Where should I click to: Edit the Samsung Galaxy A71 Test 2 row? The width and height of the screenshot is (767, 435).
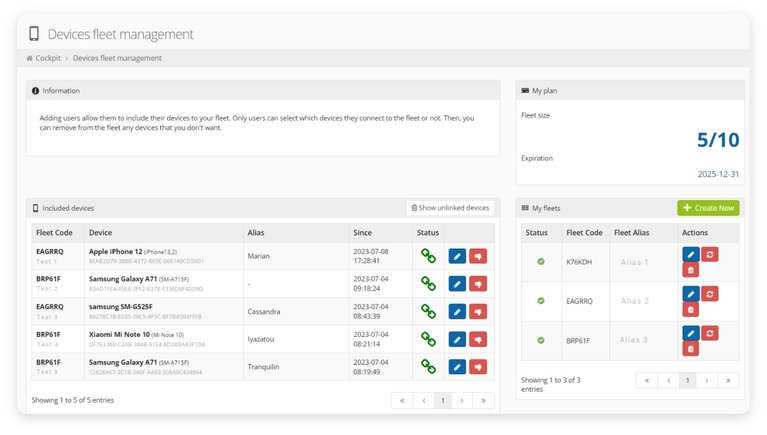coord(457,284)
